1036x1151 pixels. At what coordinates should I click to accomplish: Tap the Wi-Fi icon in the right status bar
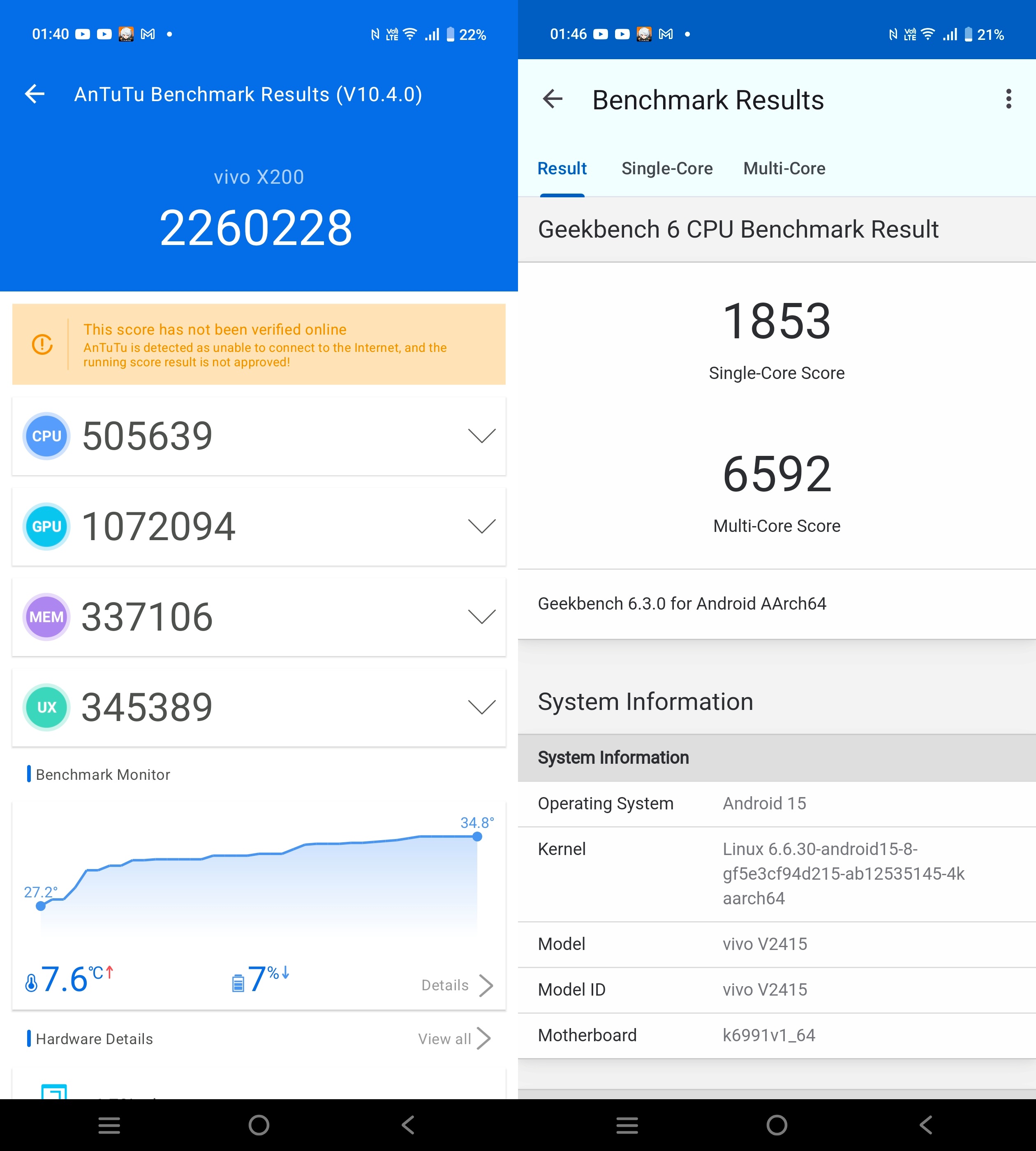click(928, 34)
